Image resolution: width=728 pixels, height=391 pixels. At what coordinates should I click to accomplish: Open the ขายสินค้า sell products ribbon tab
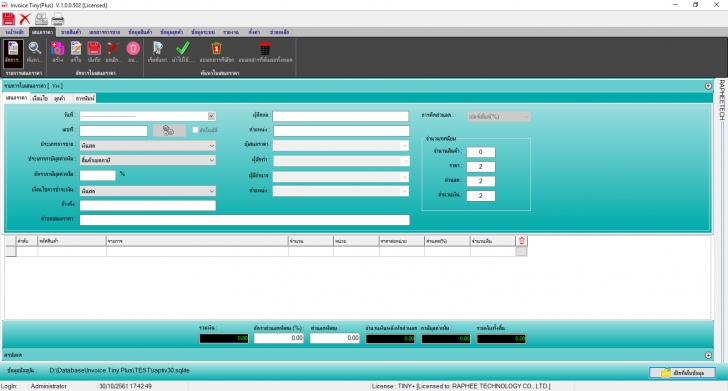coord(71,32)
